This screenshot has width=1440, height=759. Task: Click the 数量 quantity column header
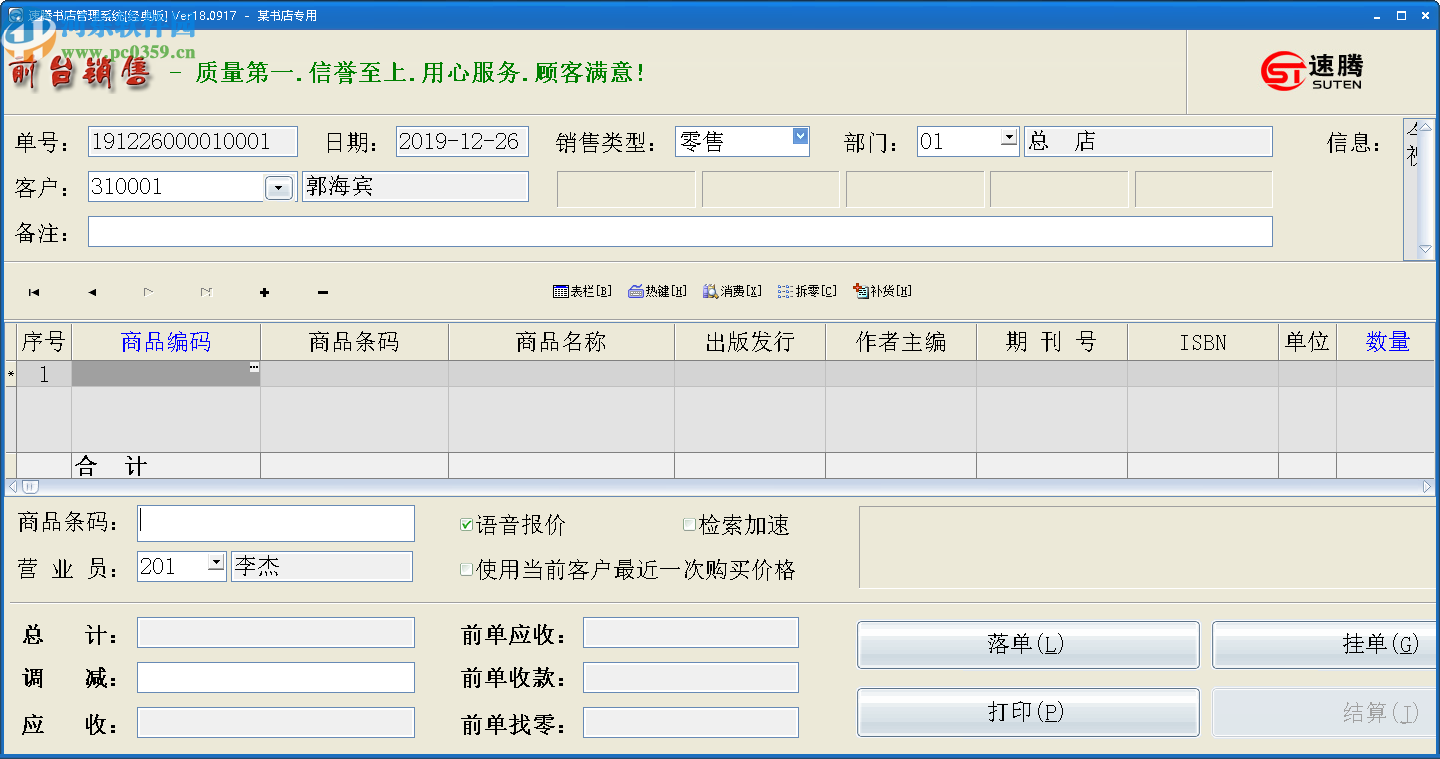[x=1389, y=341]
